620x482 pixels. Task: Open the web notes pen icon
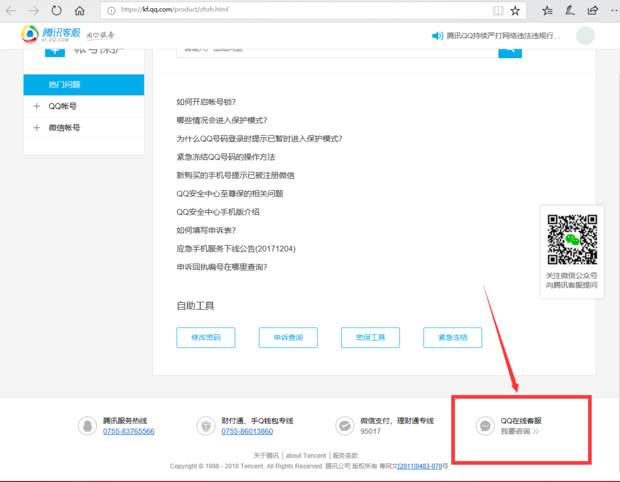click(570, 11)
